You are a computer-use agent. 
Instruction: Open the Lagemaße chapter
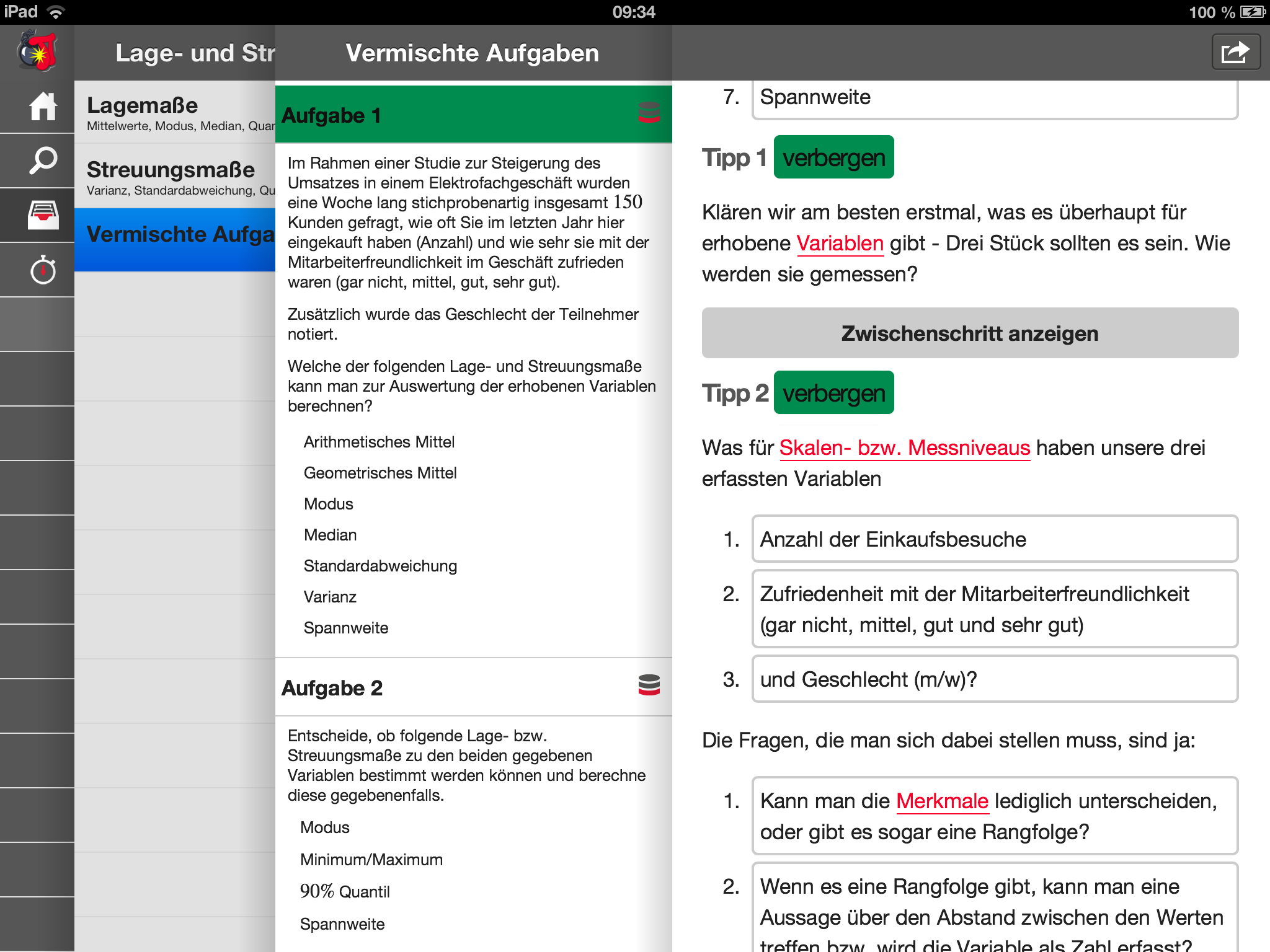pyautogui.click(x=175, y=113)
